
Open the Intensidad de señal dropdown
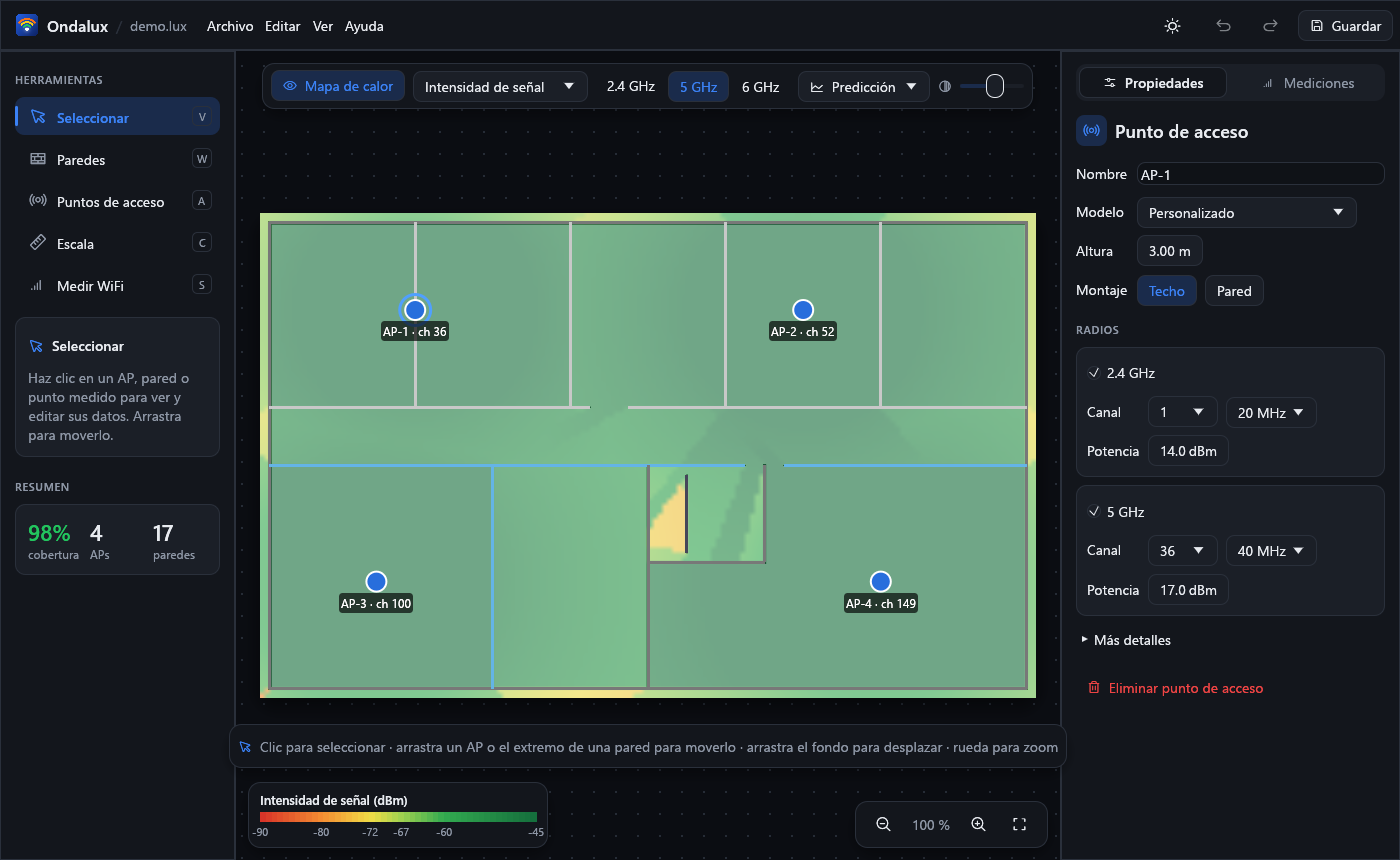(500, 87)
